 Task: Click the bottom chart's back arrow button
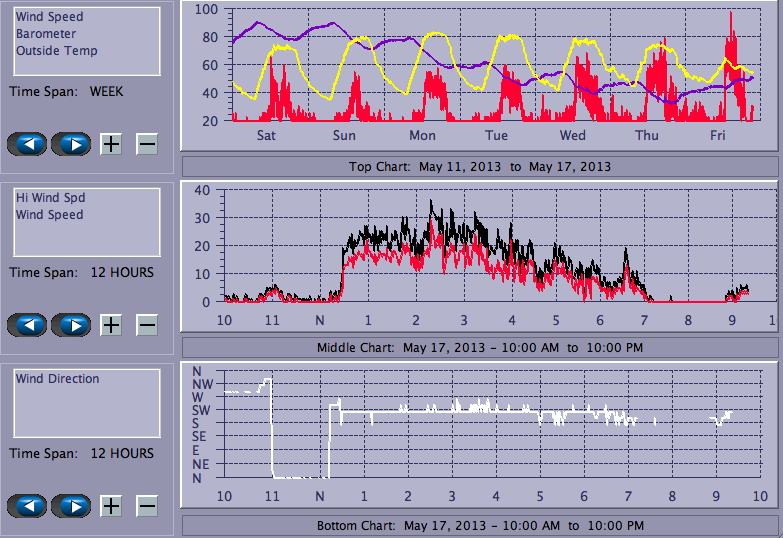(27, 506)
